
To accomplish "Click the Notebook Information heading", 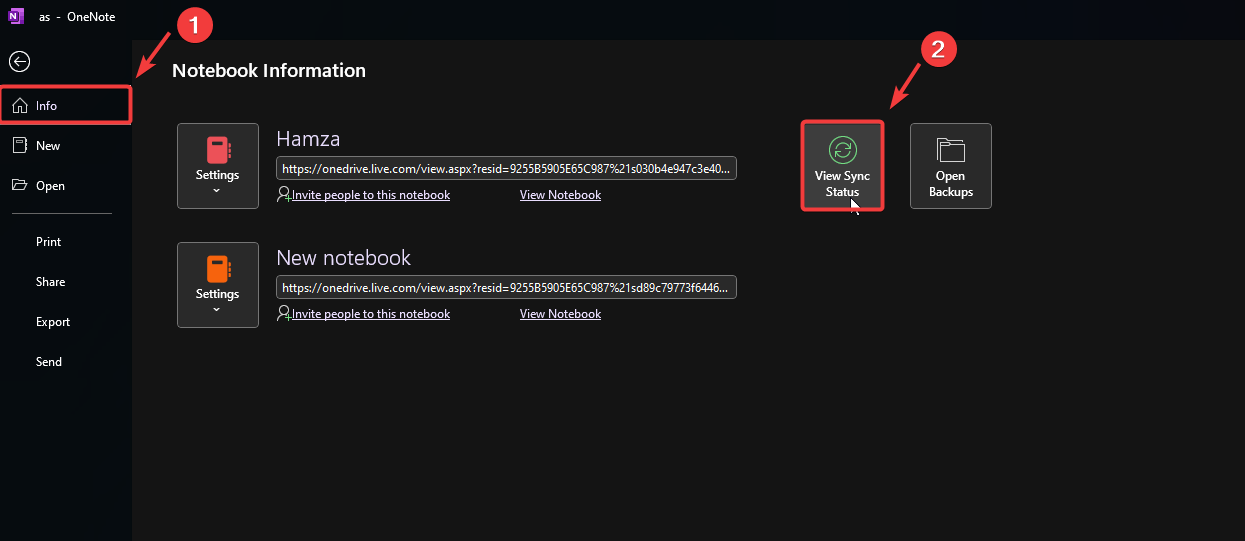I will (x=269, y=71).
